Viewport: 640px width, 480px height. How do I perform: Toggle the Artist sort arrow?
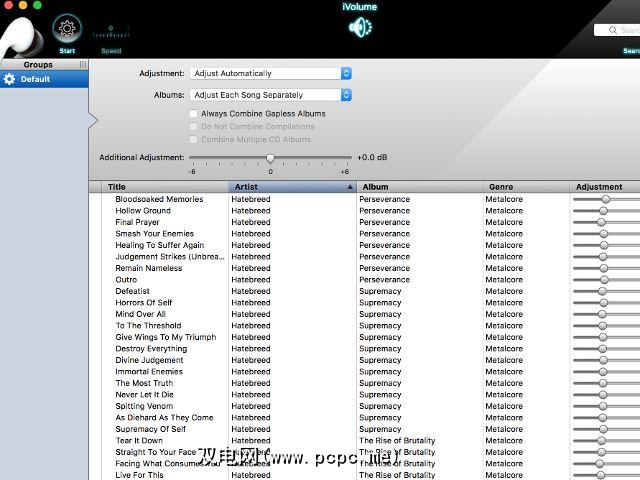tap(350, 187)
